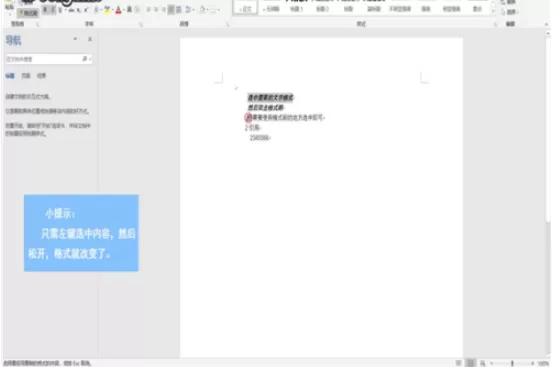Click the first bold italic document line
Image resolution: width=553 pixels, height=367 pixels.
tap(271, 97)
